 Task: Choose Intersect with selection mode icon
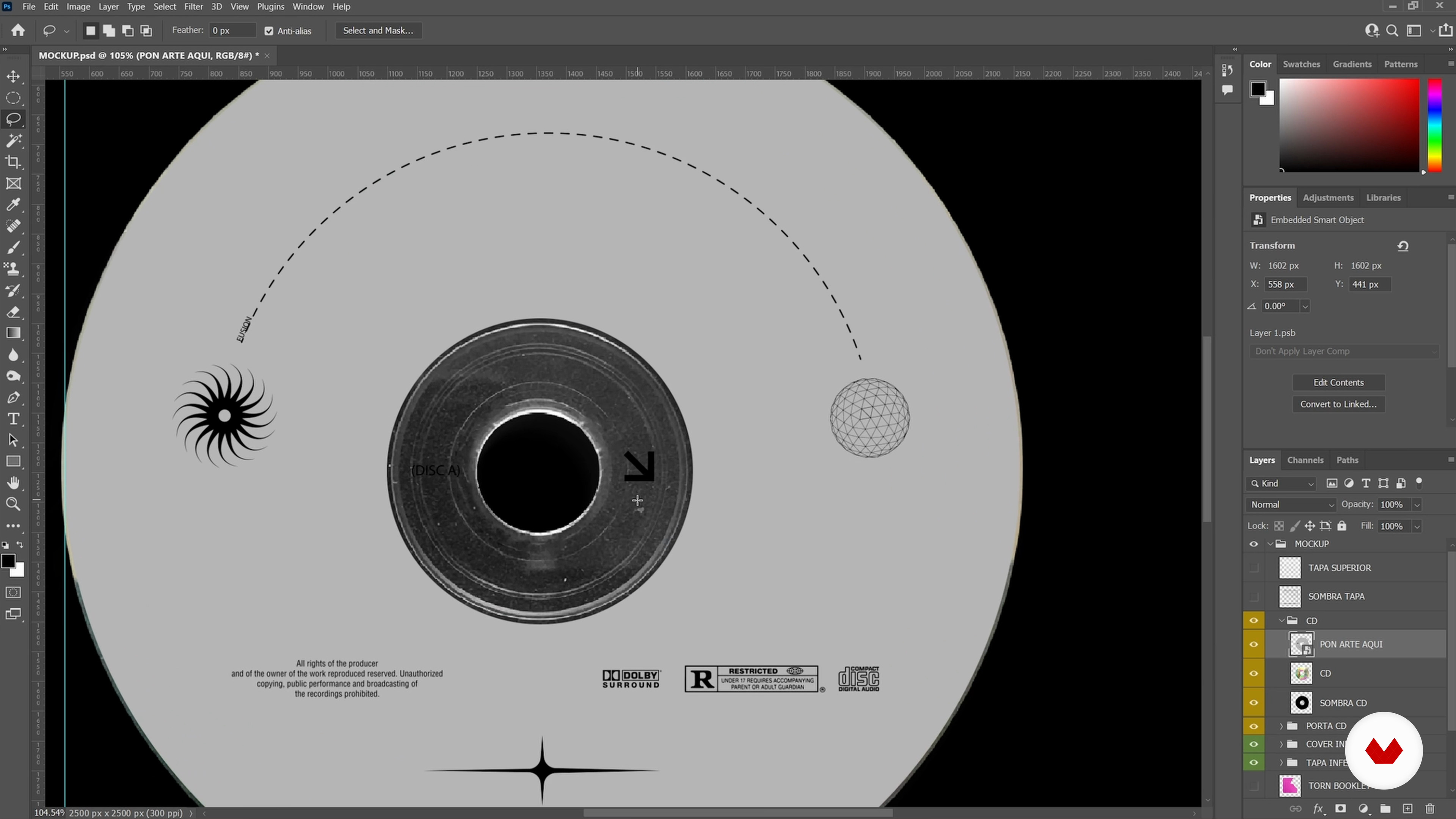coord(146,30)
